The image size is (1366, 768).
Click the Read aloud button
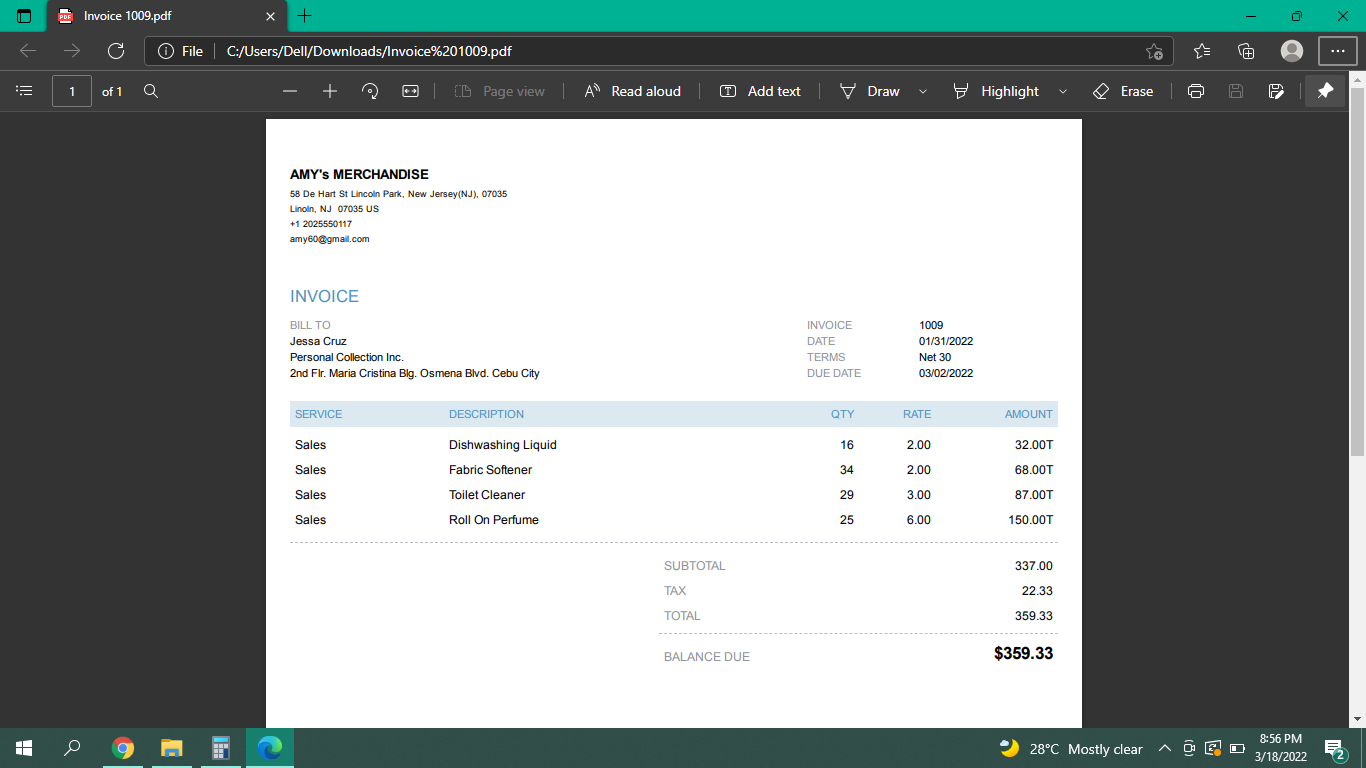(632, 91)
